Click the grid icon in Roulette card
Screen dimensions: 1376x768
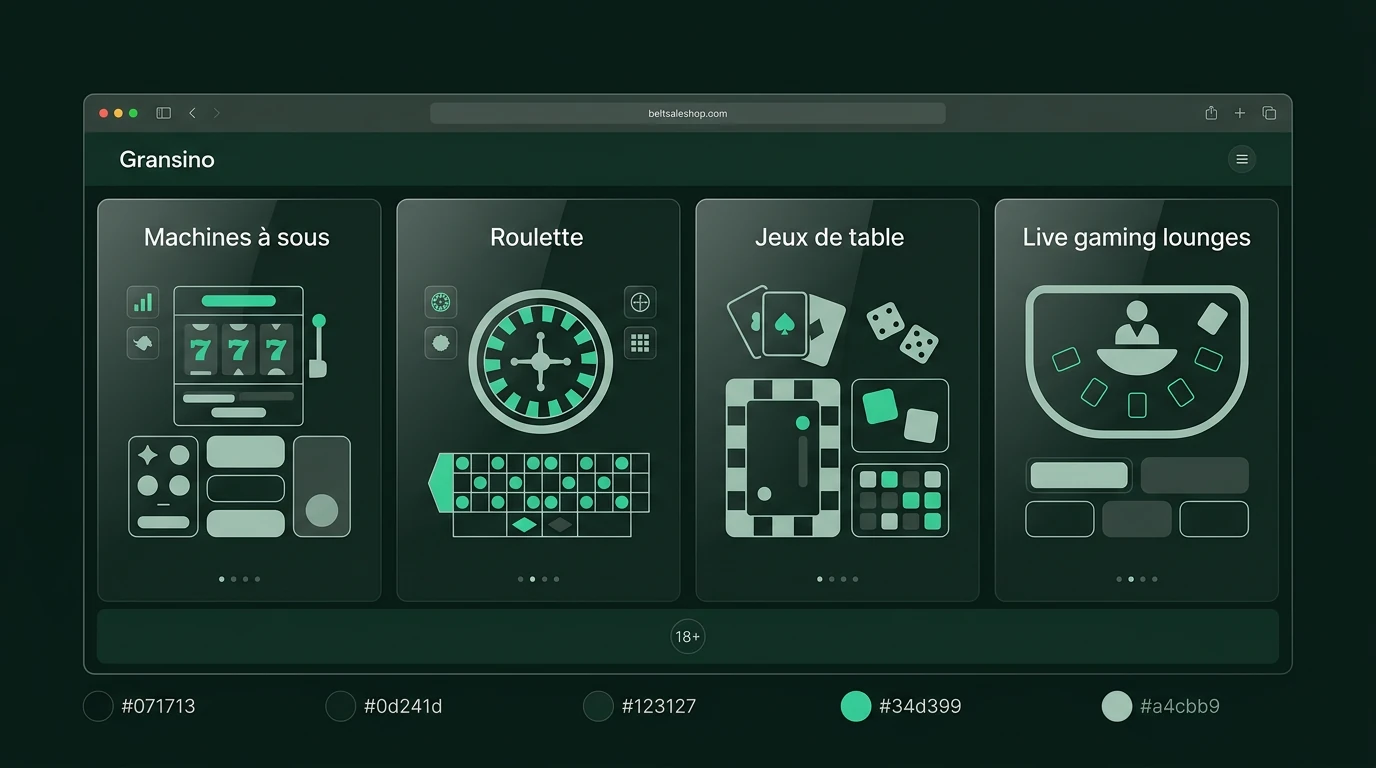point(640,343)
